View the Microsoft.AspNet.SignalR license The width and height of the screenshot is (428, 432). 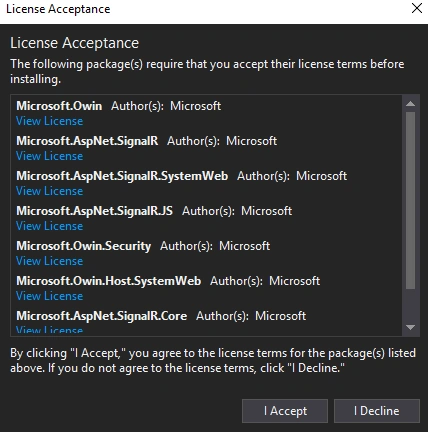coord(49,156)
